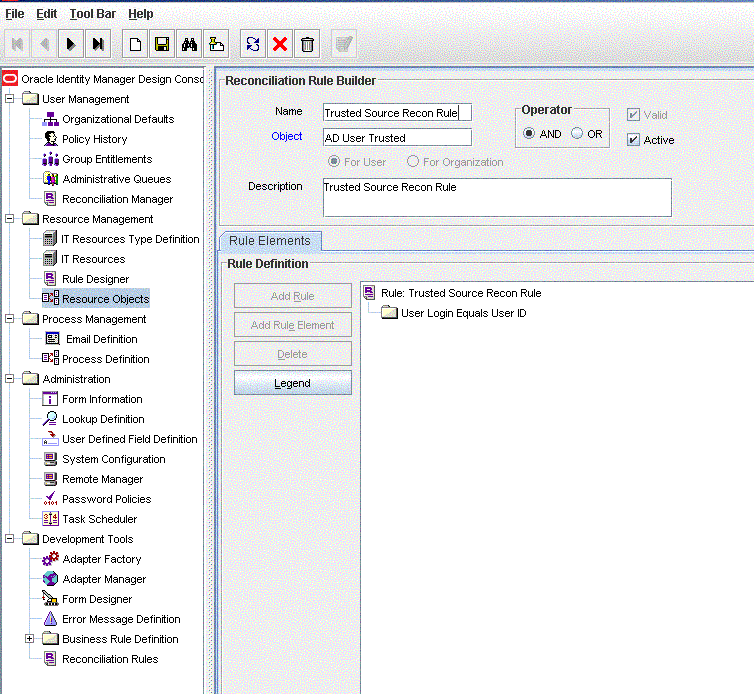The width and height of the screenshot is (754, 694).
Task: Click the Add Rule button
Action: 292,296
